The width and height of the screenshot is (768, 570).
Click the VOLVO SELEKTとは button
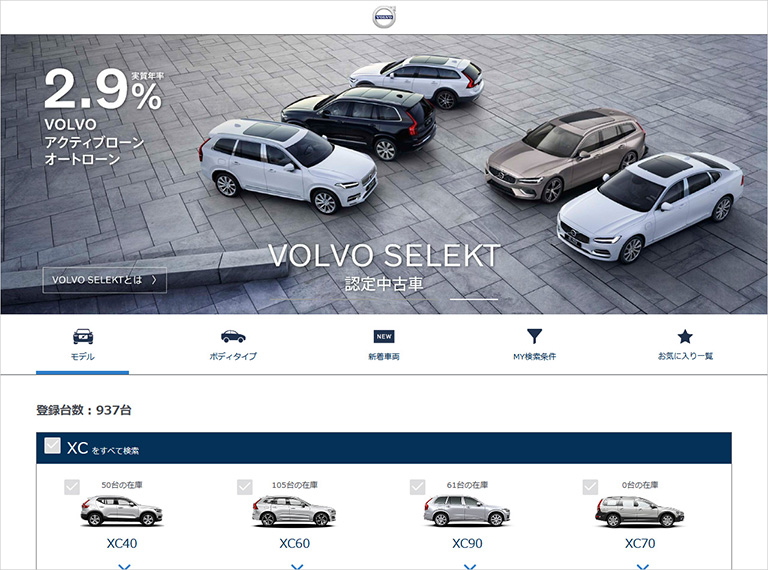click(x=104, y=280)
